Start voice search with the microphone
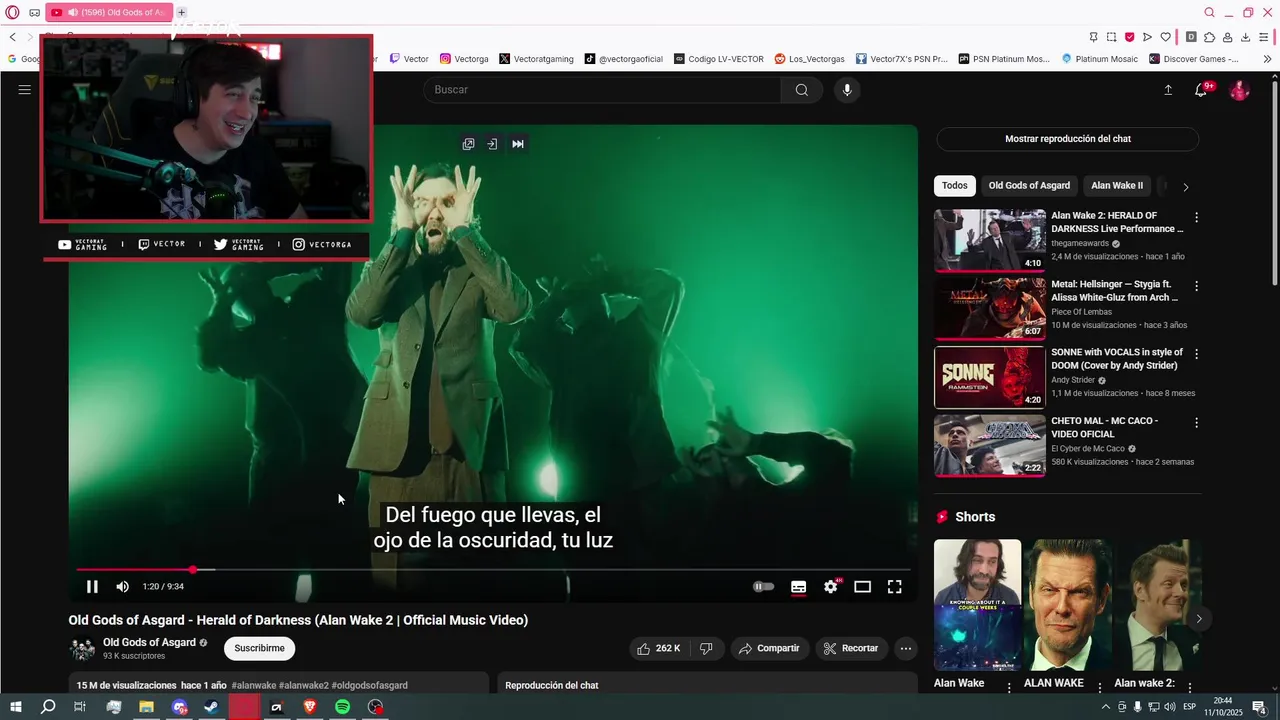The height and width of the screenshot is (720, 1280). 847,90
